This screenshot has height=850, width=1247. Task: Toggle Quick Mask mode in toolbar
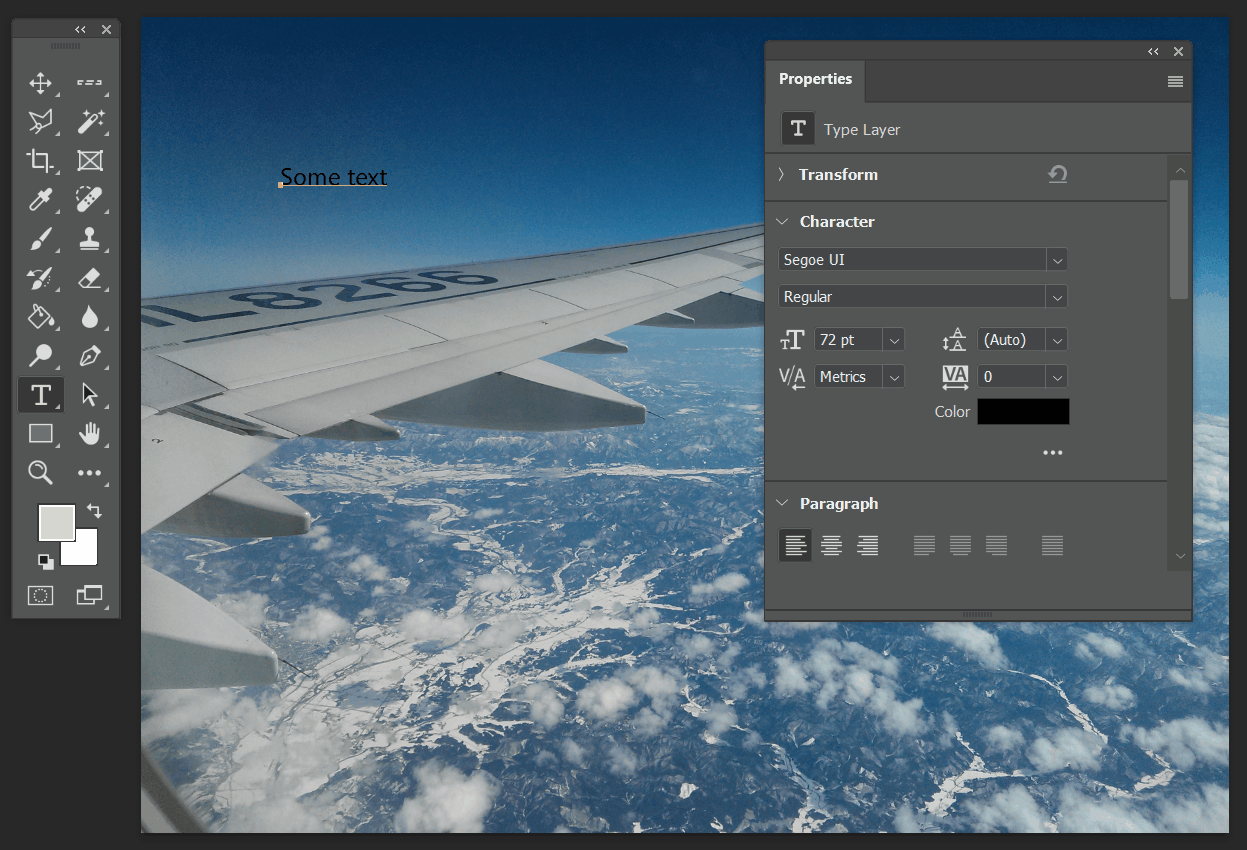[40, 595]
